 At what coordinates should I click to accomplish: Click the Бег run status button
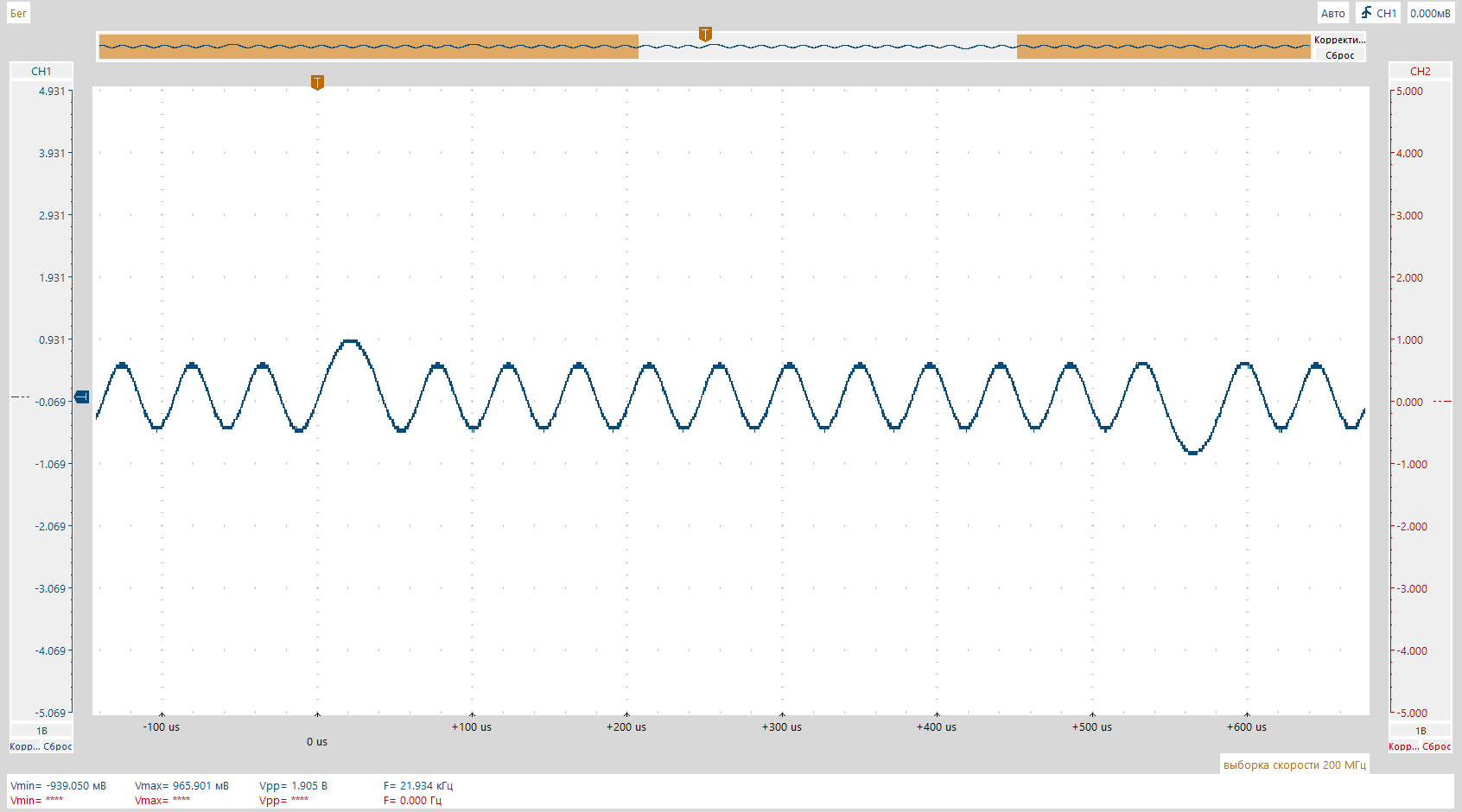[18, 13]
